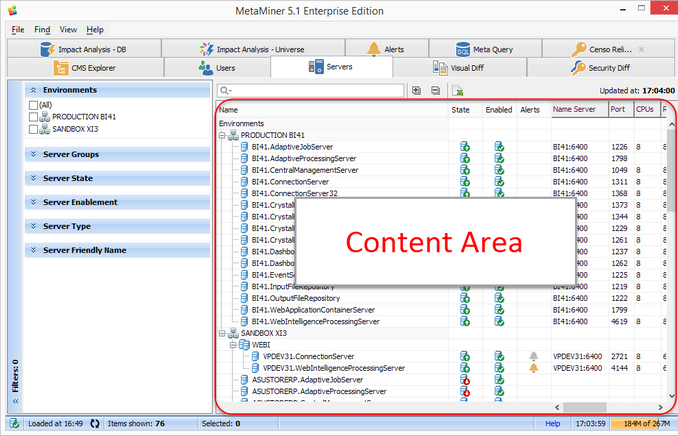
Task: Click State icon of BI41.OutputFileRepository row
Action: [465, 298]
